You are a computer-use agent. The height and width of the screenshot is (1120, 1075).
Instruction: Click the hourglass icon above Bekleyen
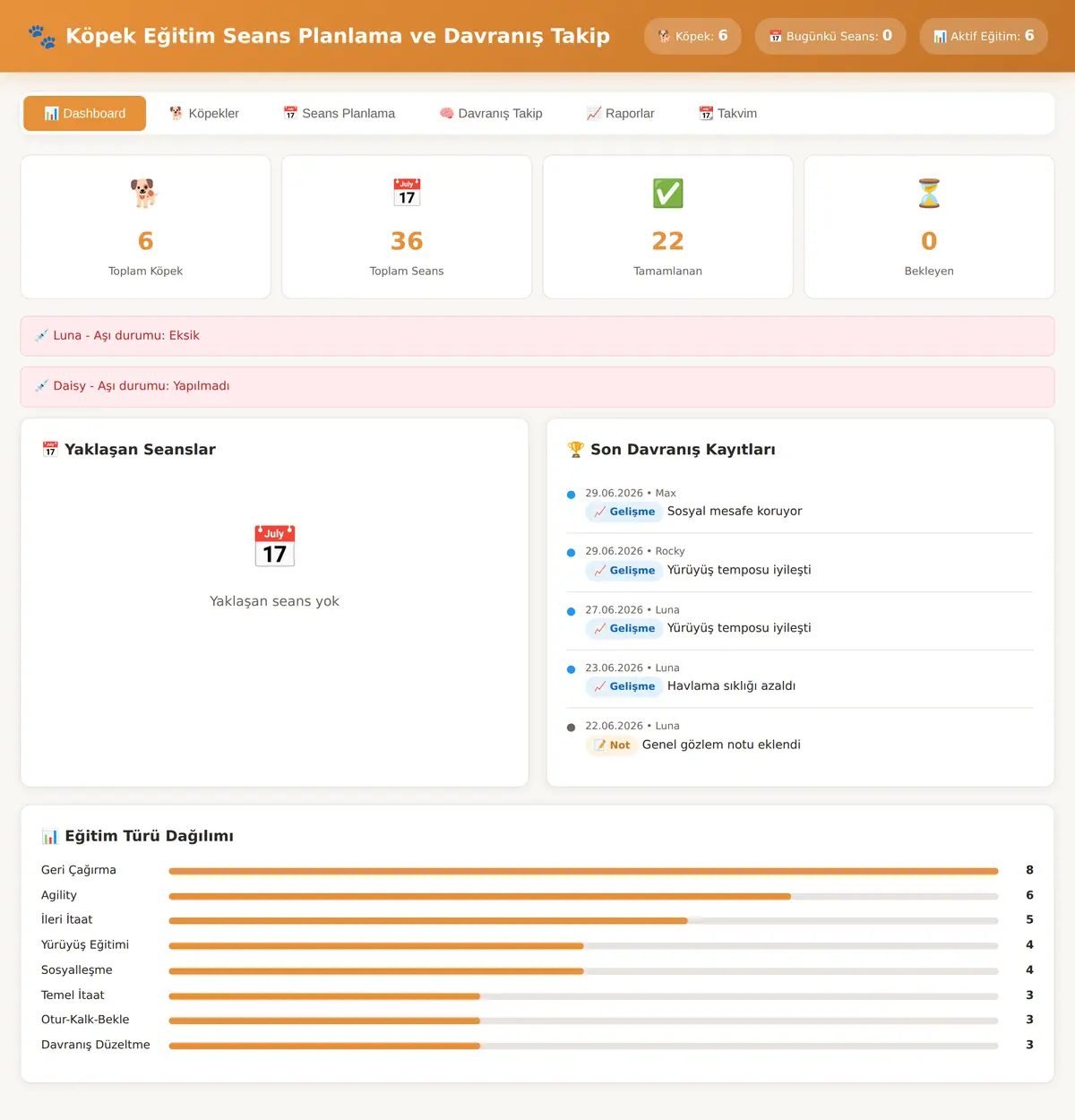click(x=929, y=193)
